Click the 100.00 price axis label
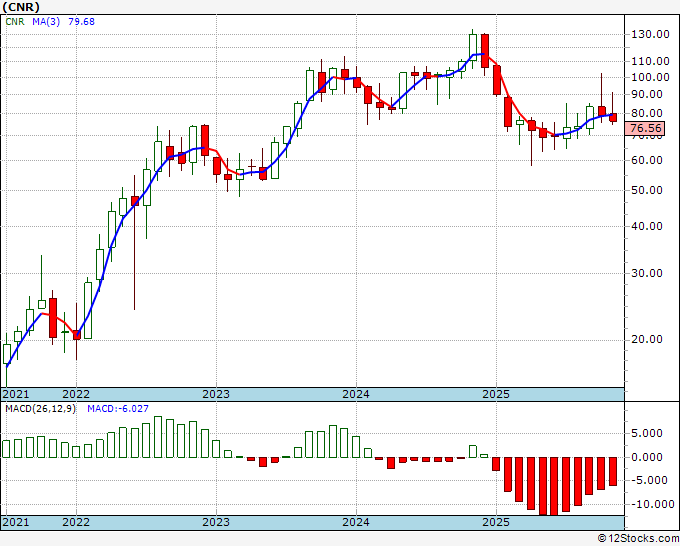 pos(649,77)
